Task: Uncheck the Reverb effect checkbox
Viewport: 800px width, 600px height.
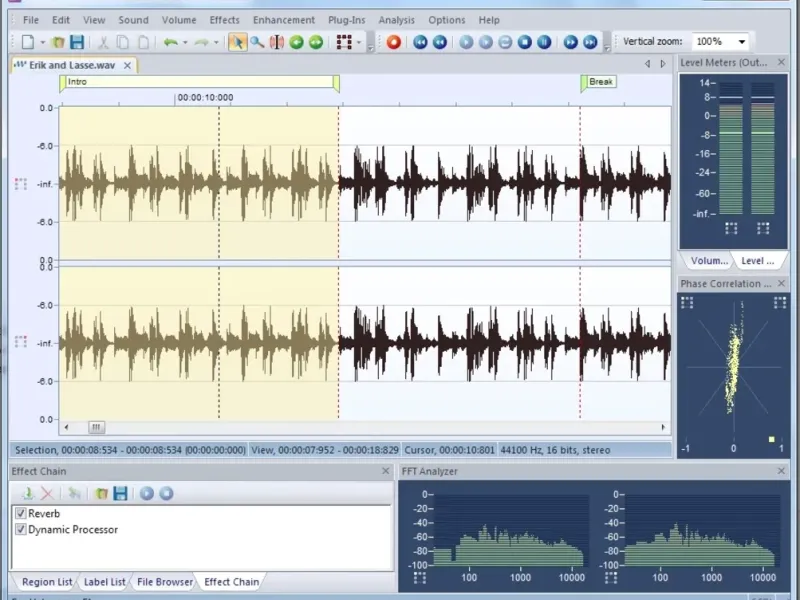Action: pyautogui.click(x=21, y=513)
